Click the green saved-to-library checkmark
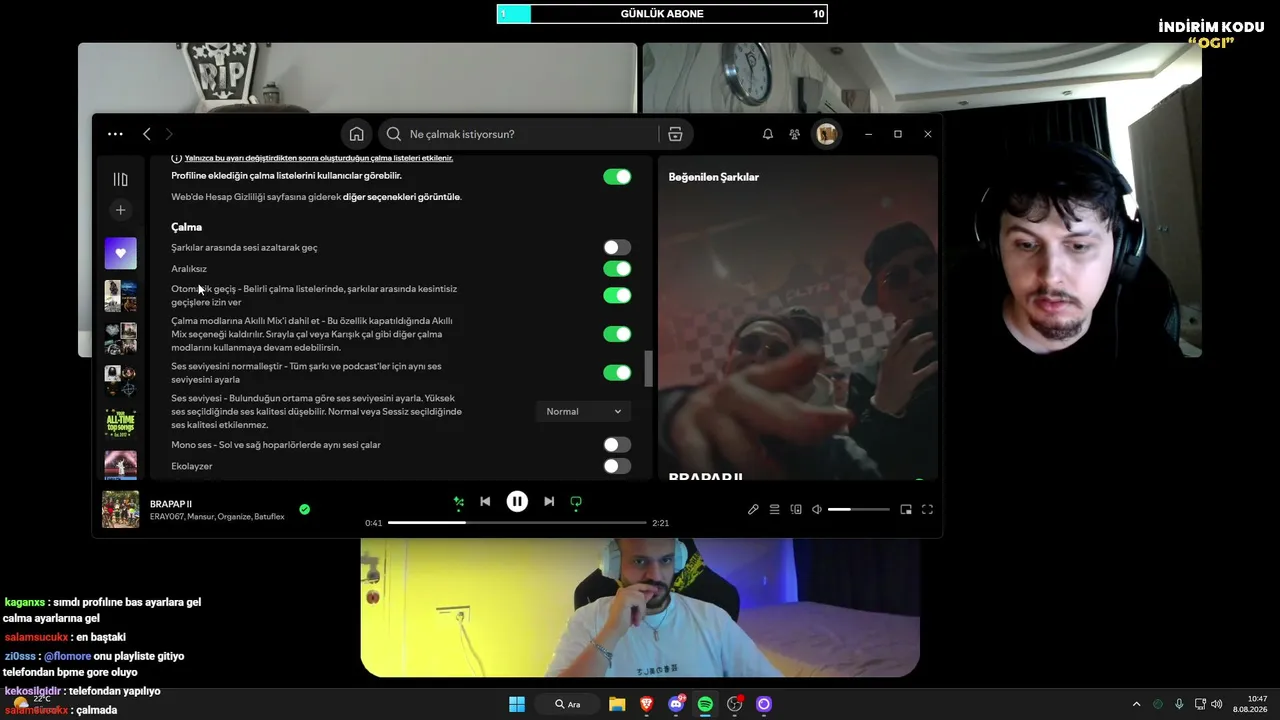Screen dimensions: 1280x720 (305, 509)
